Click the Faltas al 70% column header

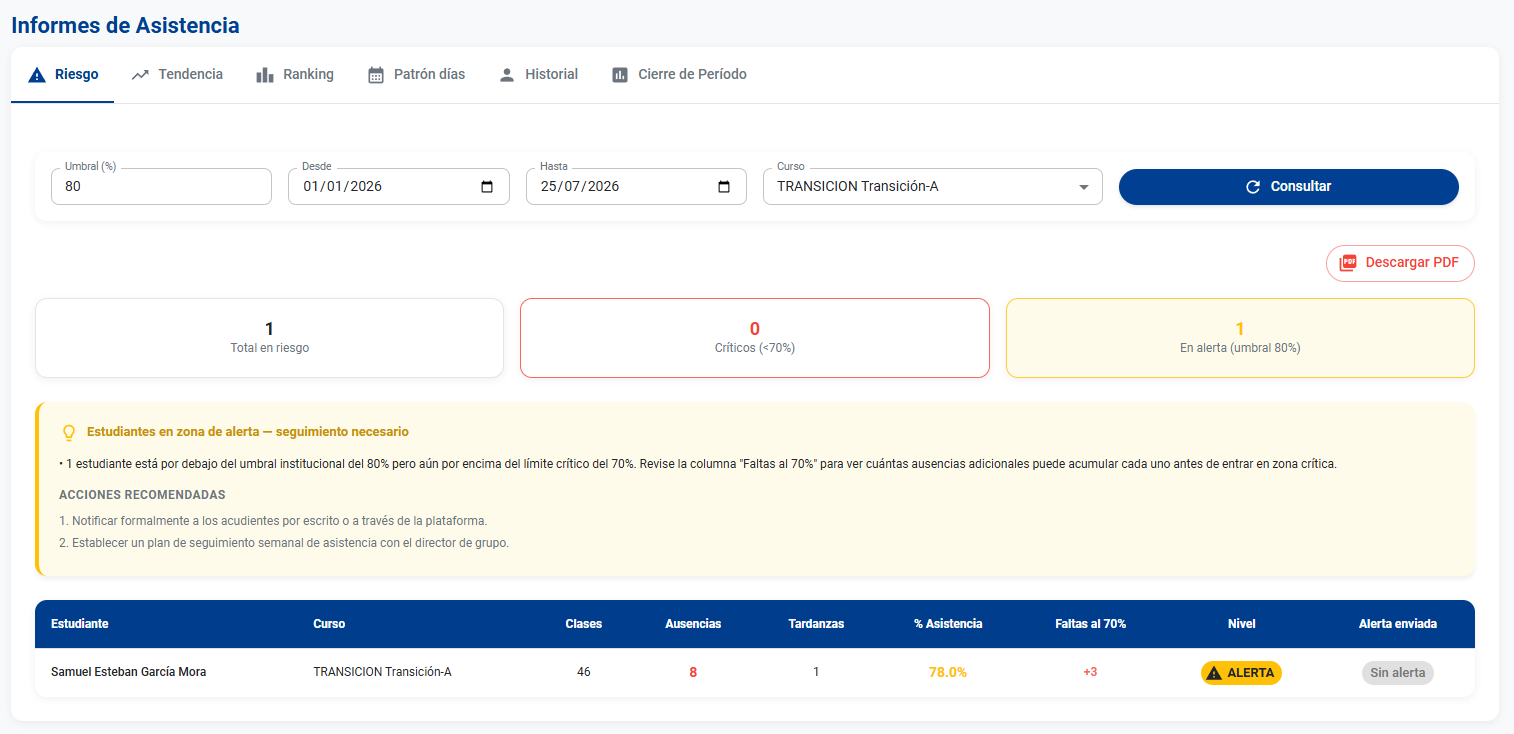(1091, 624)
